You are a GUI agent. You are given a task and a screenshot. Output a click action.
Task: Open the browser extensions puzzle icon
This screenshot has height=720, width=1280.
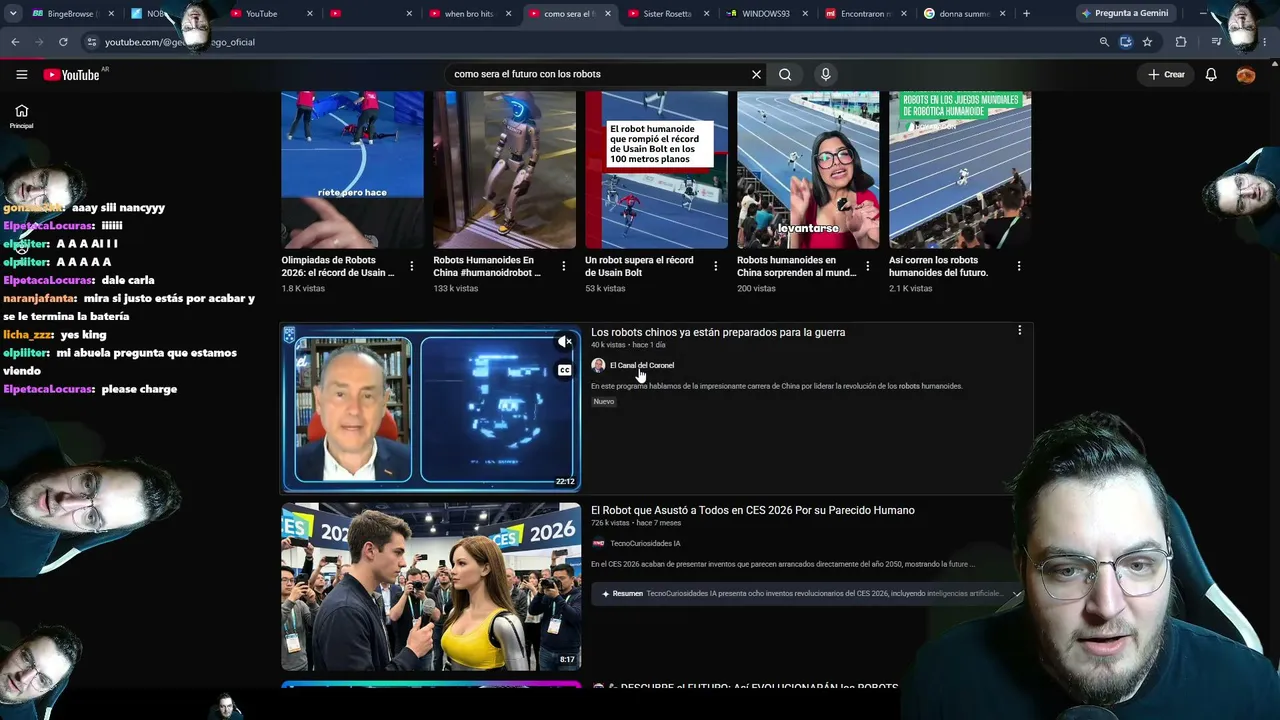1181,42
